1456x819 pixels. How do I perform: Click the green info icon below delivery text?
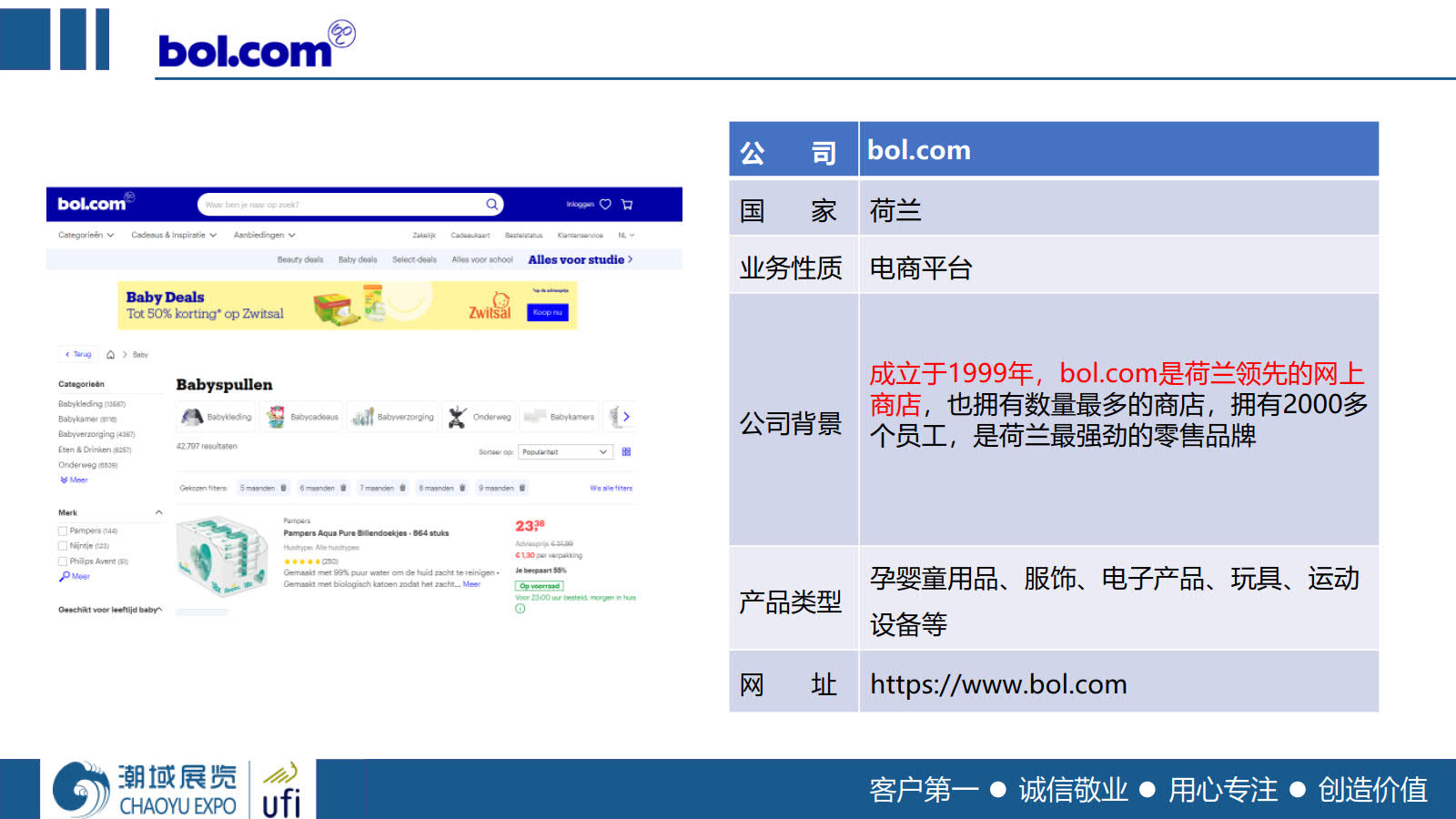[521, 609]
